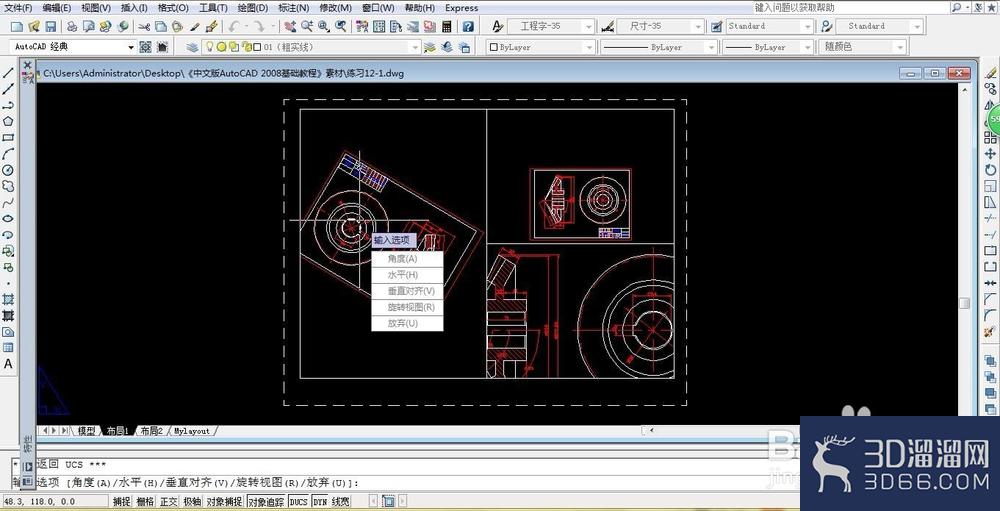
Task: Choose 角度(A) in the popup menu
Action: point(407,259)
